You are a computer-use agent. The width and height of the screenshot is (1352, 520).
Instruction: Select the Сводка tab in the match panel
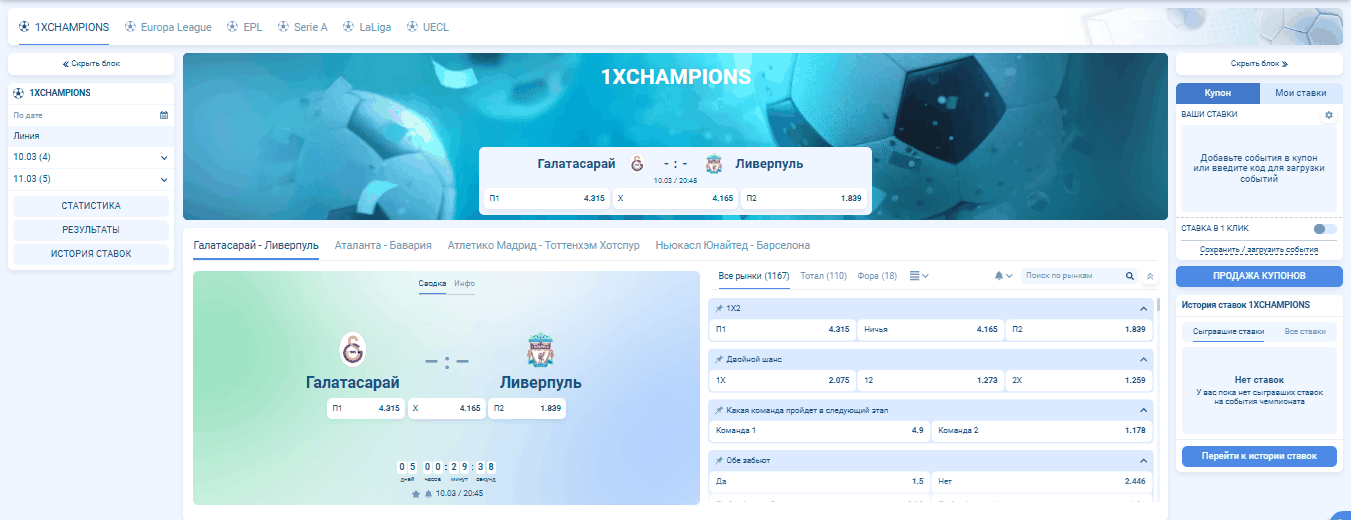coord(432,284)
